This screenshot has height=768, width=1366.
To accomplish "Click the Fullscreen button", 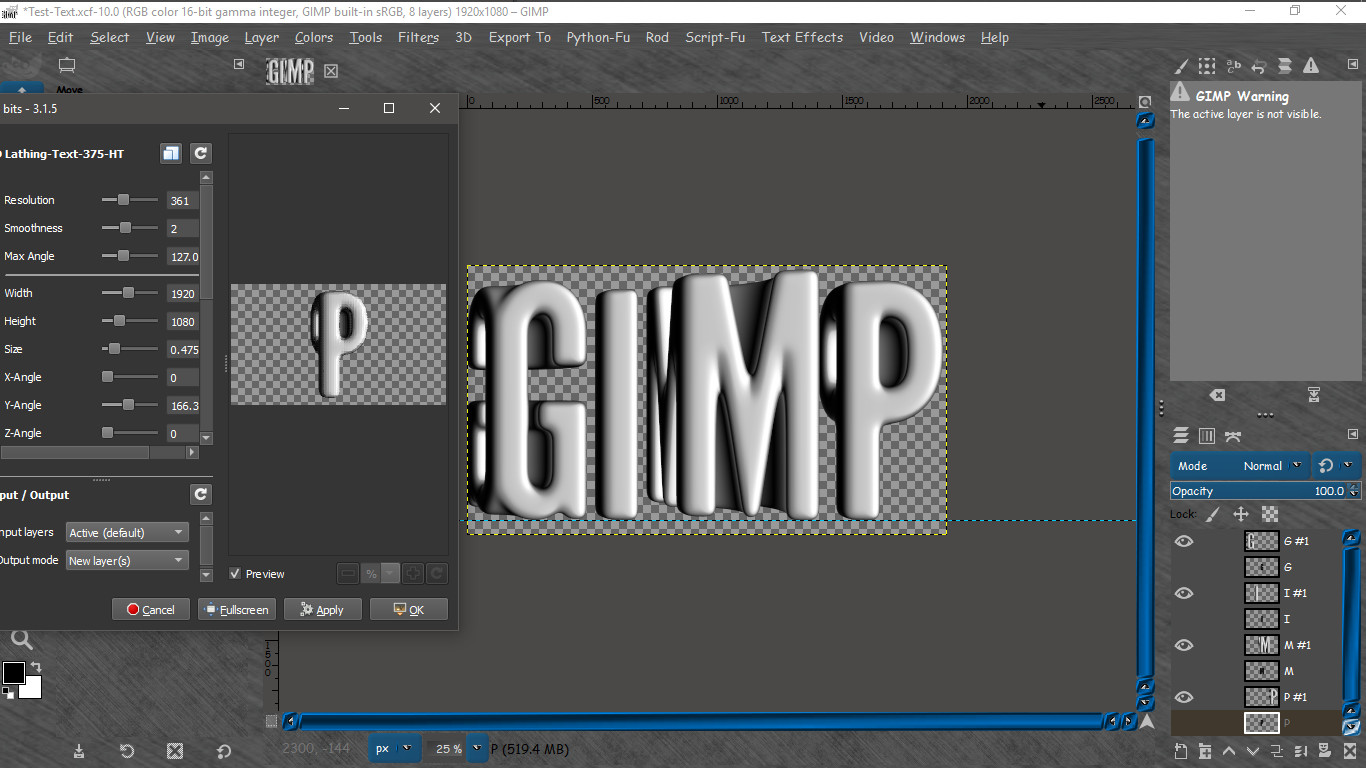I will tap(237, 609).
